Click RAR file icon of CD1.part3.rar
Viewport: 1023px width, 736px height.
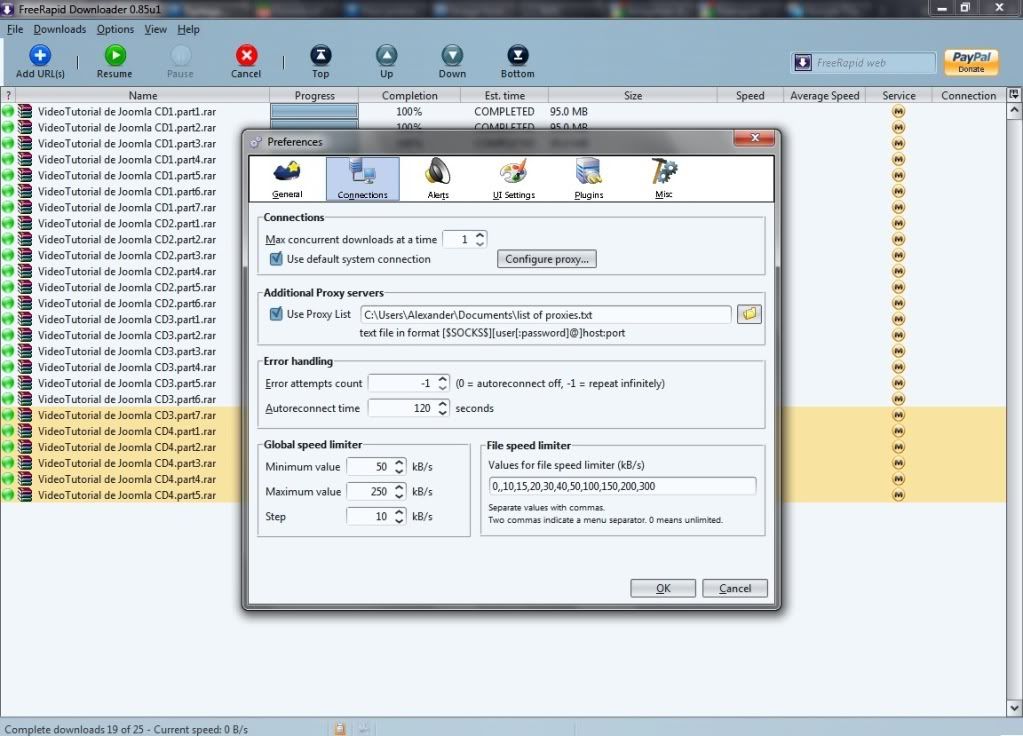[25, 144]
